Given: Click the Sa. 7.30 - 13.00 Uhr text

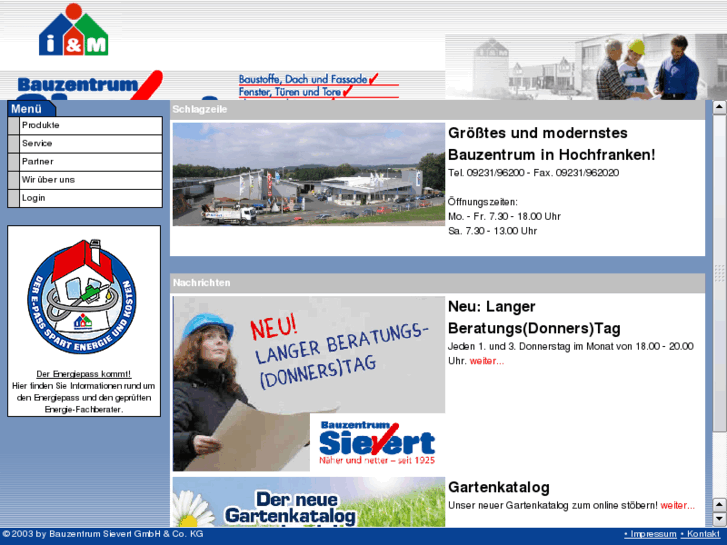Looking at the screenshot, I should [492, 231].
